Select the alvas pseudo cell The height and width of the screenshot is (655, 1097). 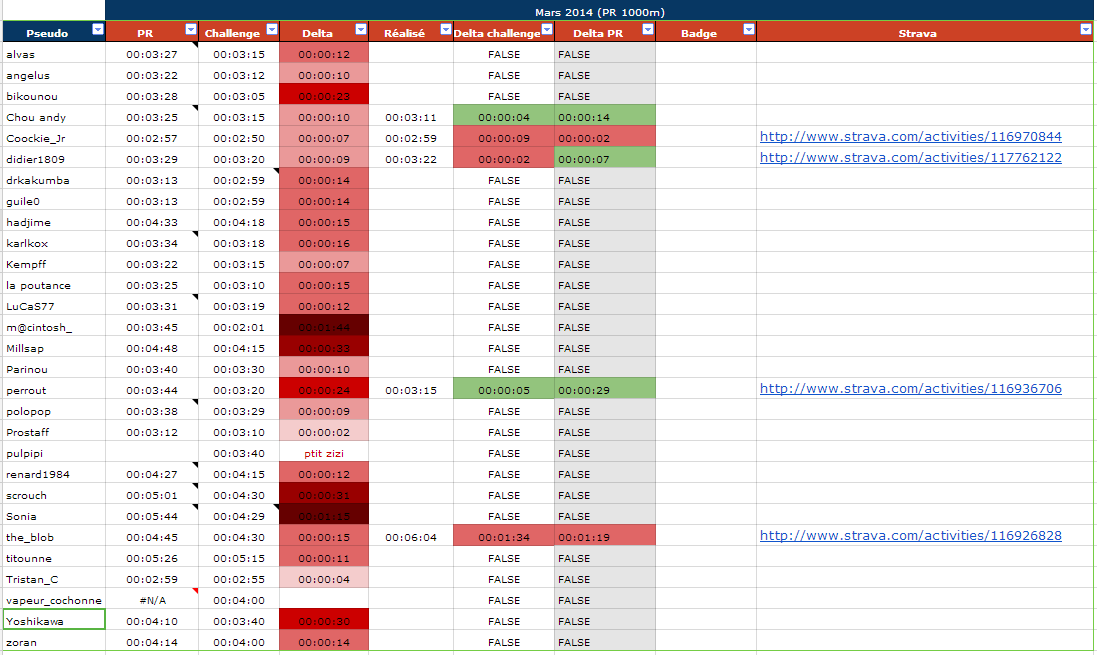[54, 54]
